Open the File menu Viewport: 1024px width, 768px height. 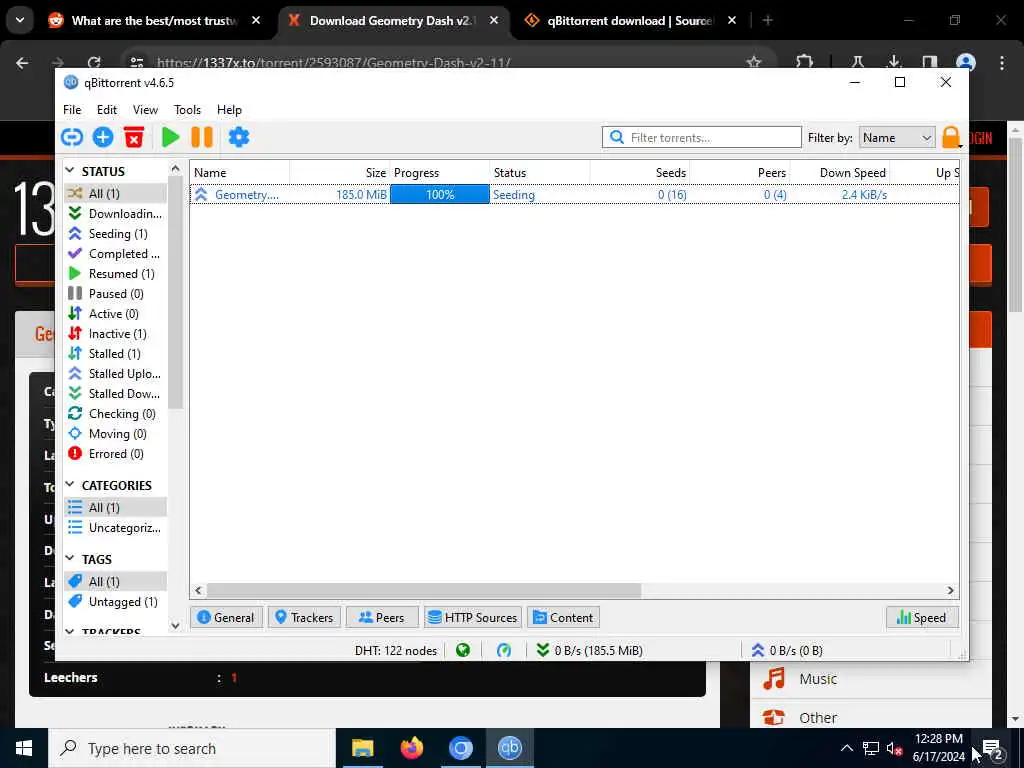tap(72, 110)
